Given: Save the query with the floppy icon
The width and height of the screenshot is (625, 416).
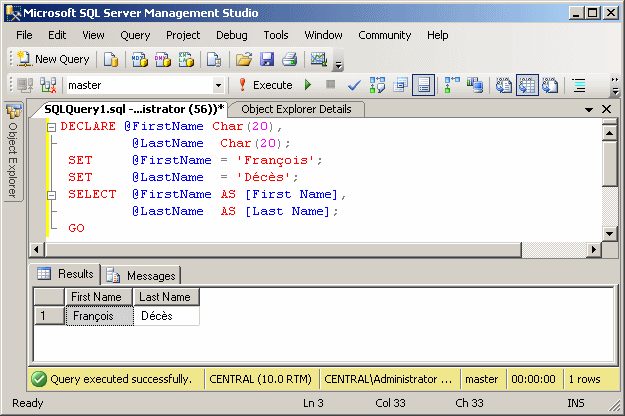Looking at the screenshot, I should [x=267, y=59].
